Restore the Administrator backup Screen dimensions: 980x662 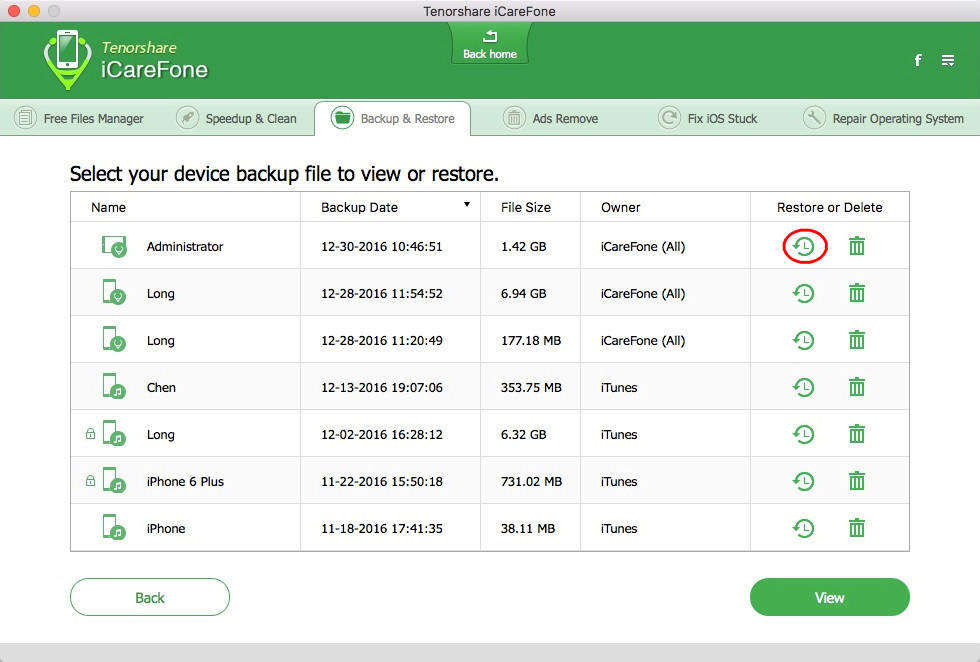(x=804, y=246)
